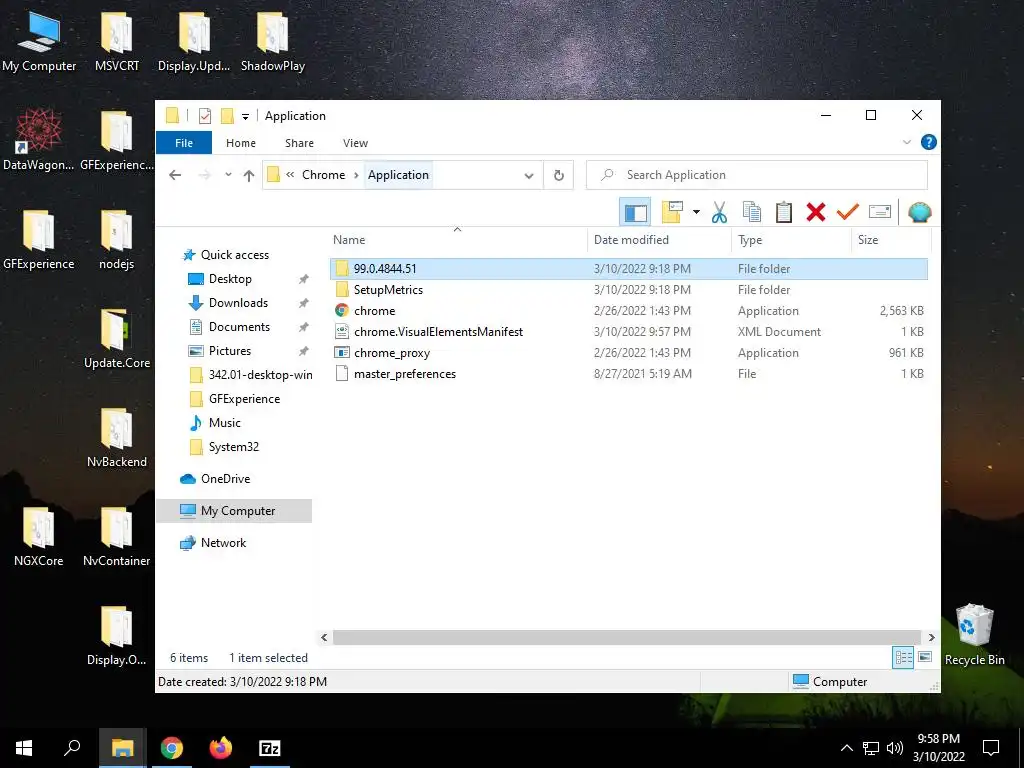Click the orange checkmark Properties icon
The width and height of the screenshot is (1024, 768).
[x=848, y=212]
